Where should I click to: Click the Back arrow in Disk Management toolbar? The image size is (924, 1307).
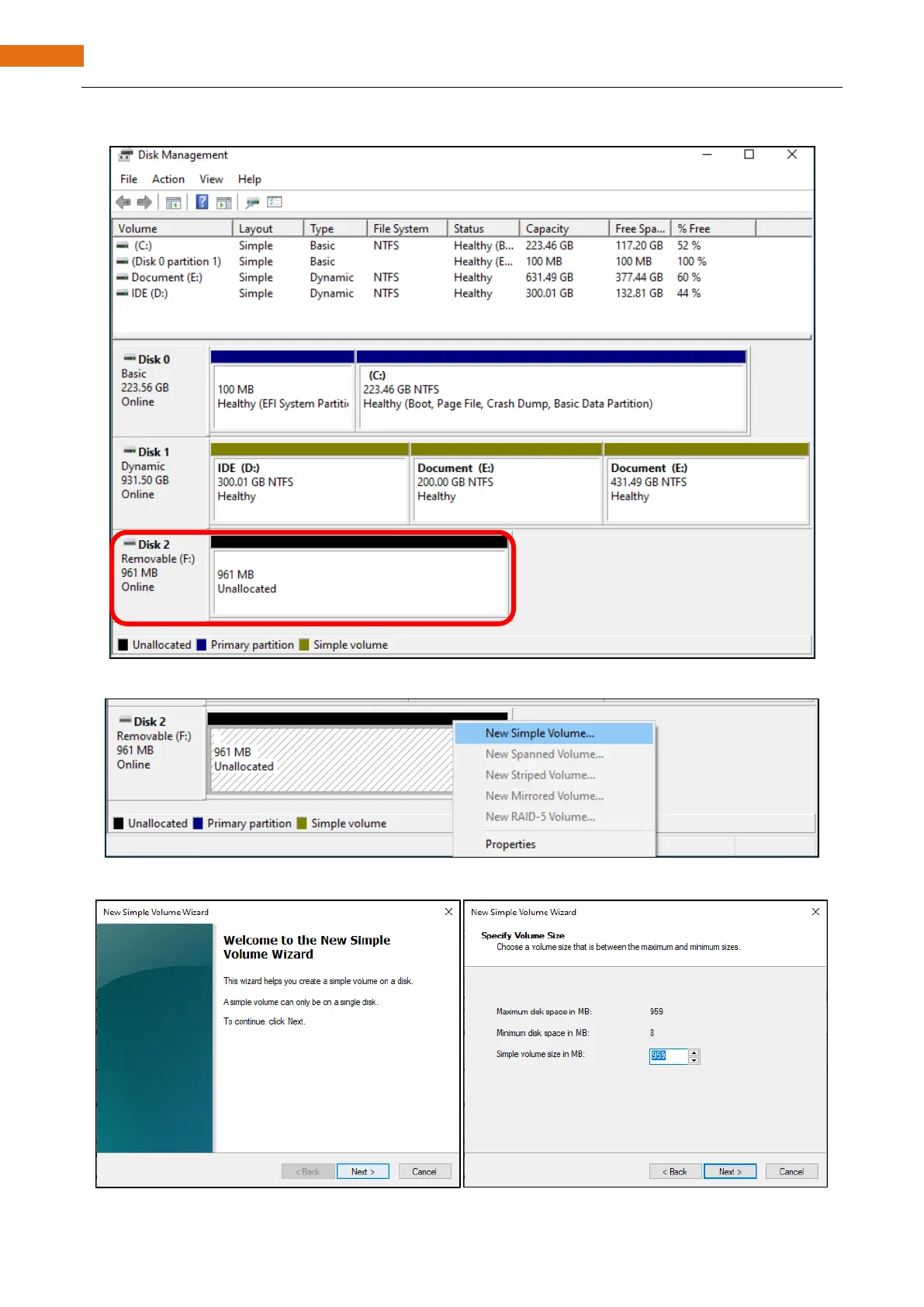[123, 203]
